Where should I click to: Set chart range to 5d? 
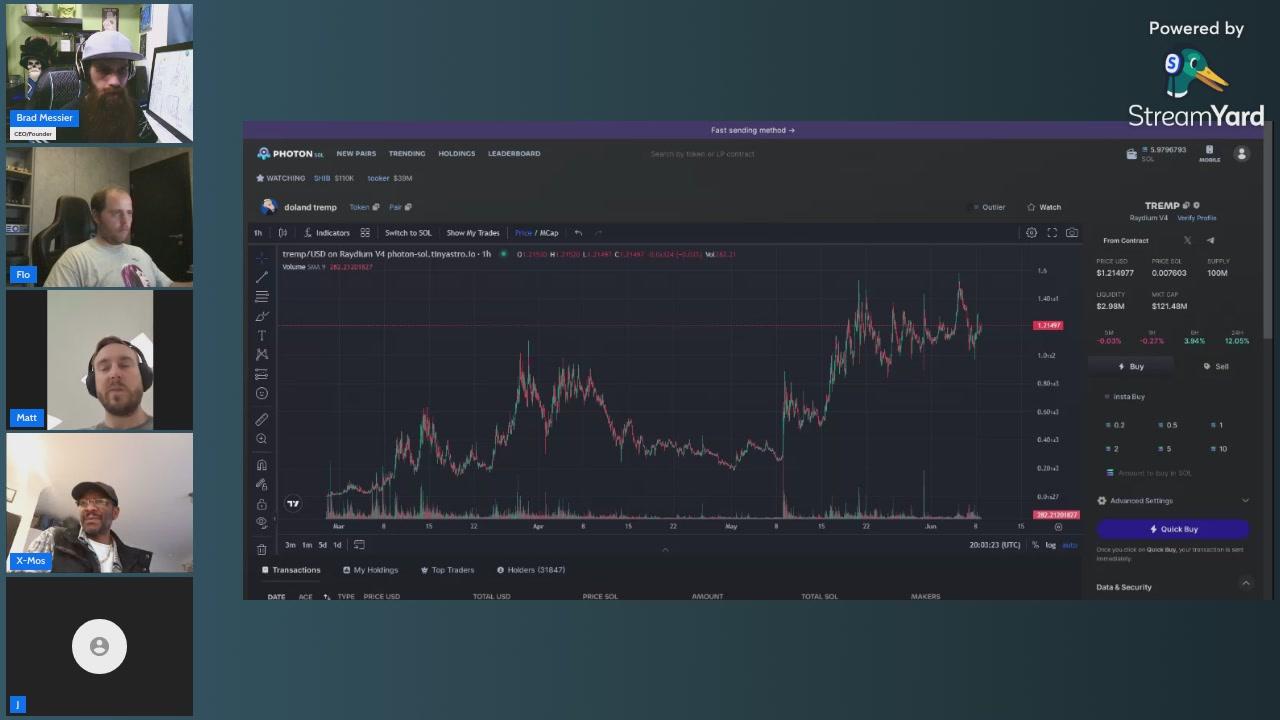pyautogui.click(x=322, y=545)
